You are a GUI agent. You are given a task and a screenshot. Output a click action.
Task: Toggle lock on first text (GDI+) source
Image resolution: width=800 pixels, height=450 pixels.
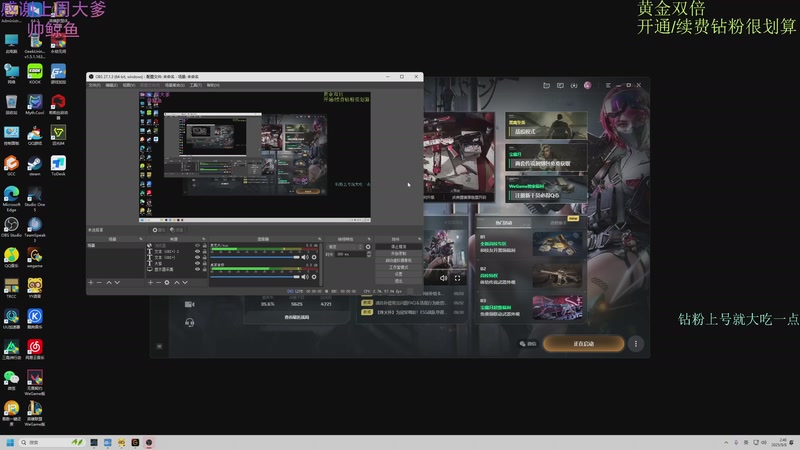[205, 252]
